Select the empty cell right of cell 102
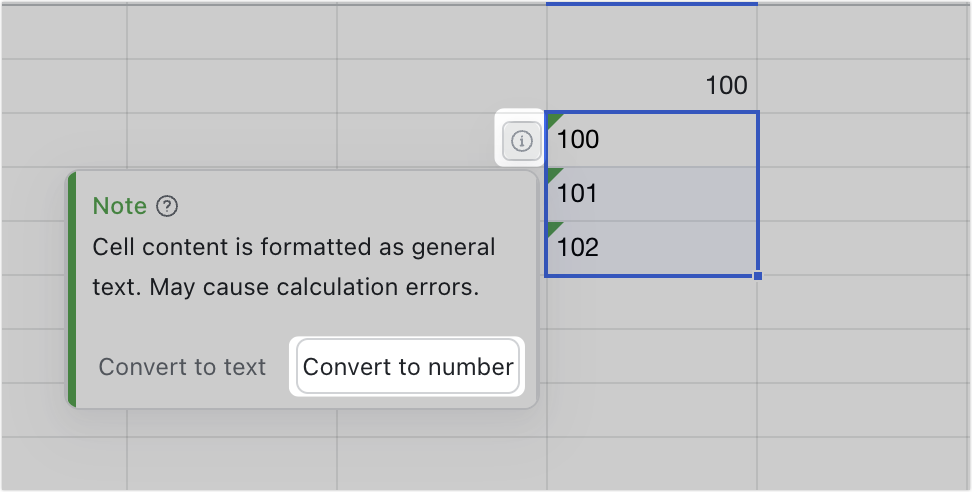The height and width of the screenshot is (492, 972). coord(862,246)
